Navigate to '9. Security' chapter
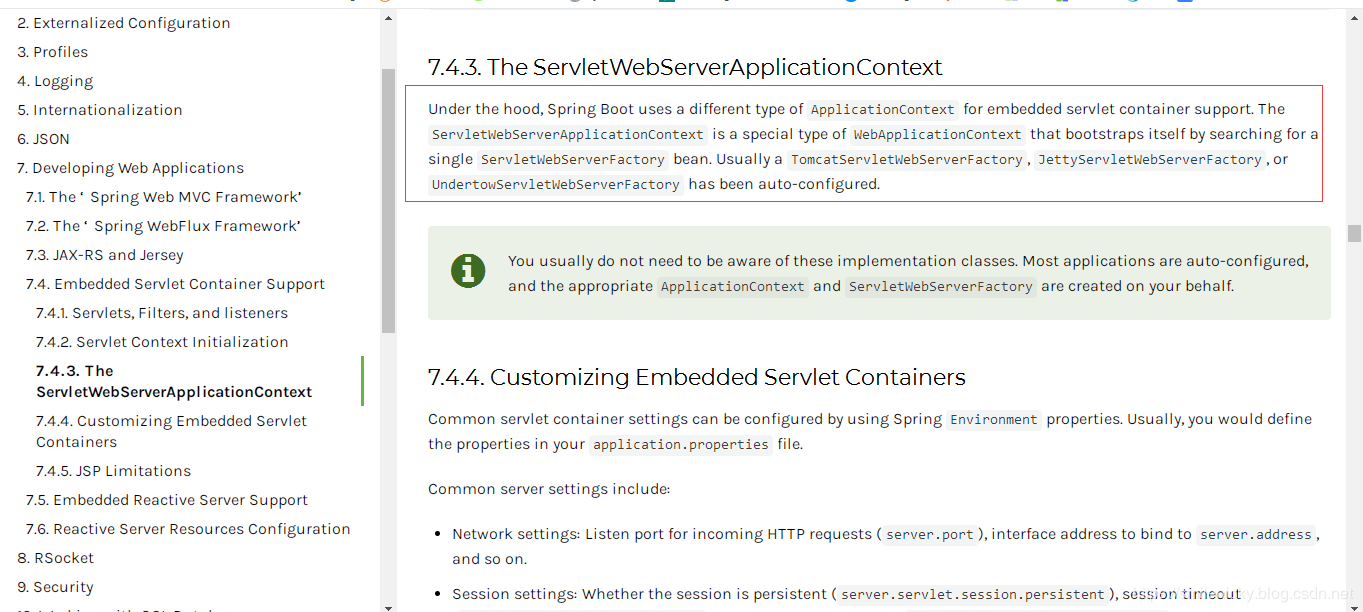This screenshot has height=612, width=1363. 55,587
